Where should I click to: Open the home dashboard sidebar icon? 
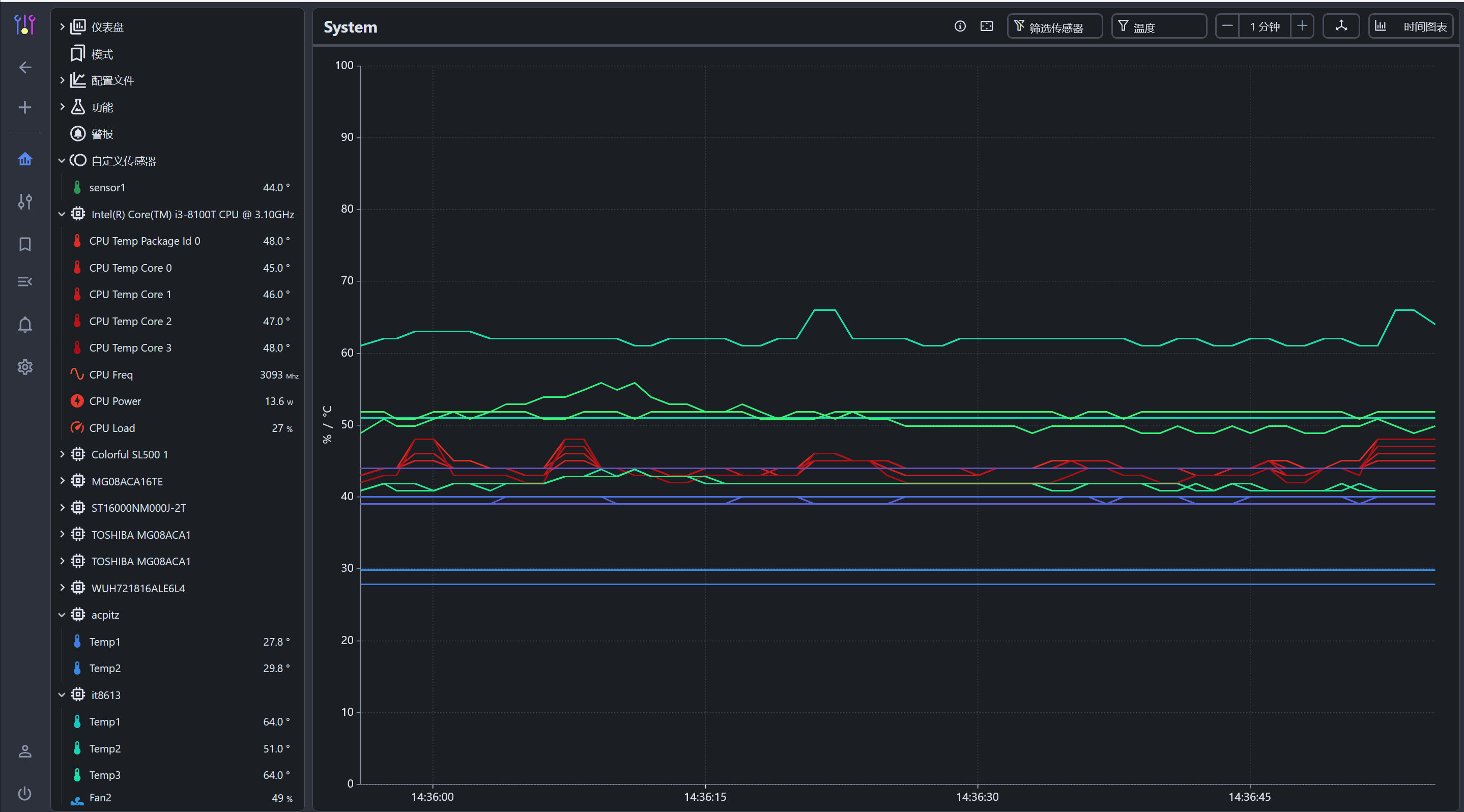click(25, 159)
